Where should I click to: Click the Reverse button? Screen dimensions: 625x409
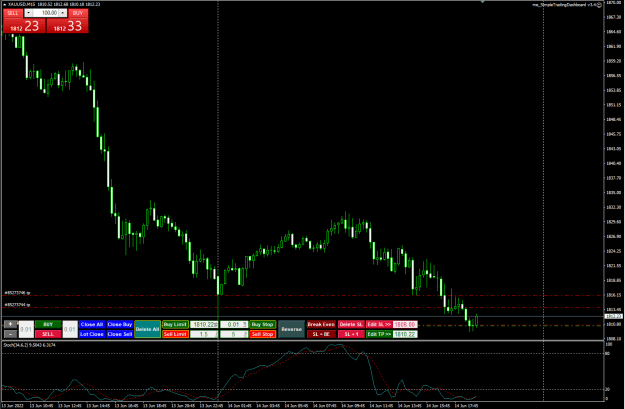[x=291, y=329]
